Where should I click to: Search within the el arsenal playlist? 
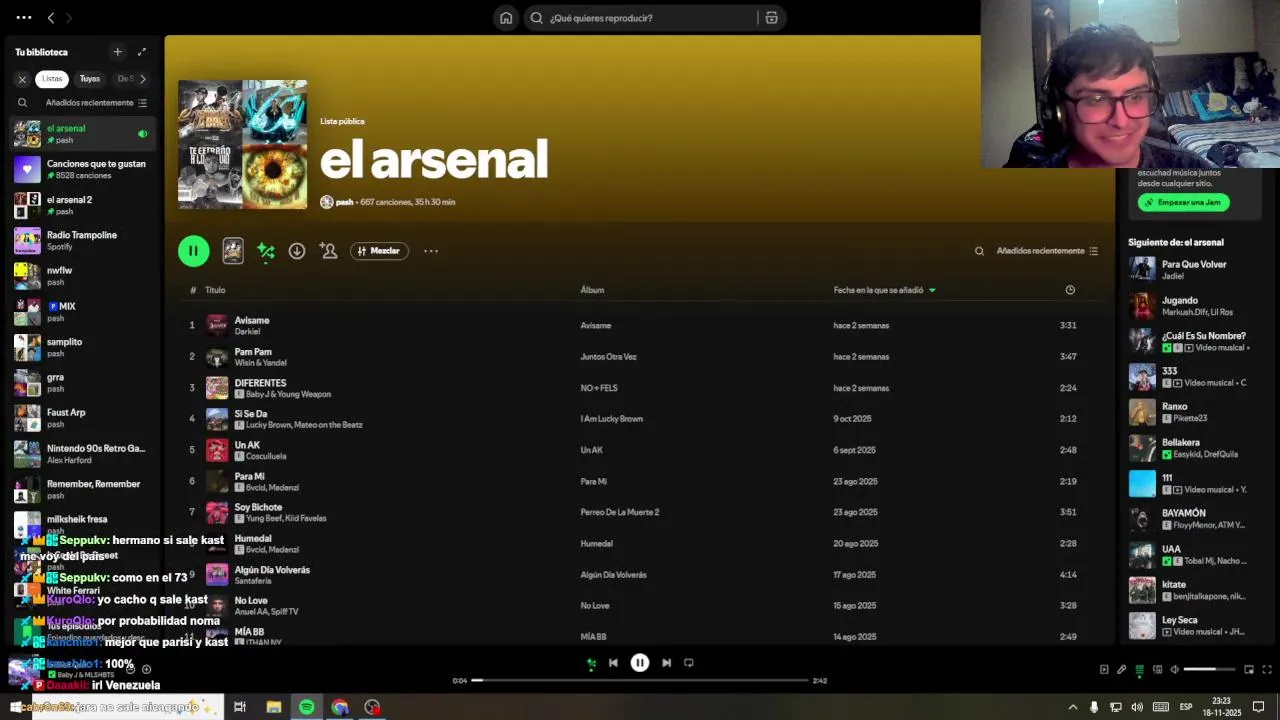coord(979,251)
